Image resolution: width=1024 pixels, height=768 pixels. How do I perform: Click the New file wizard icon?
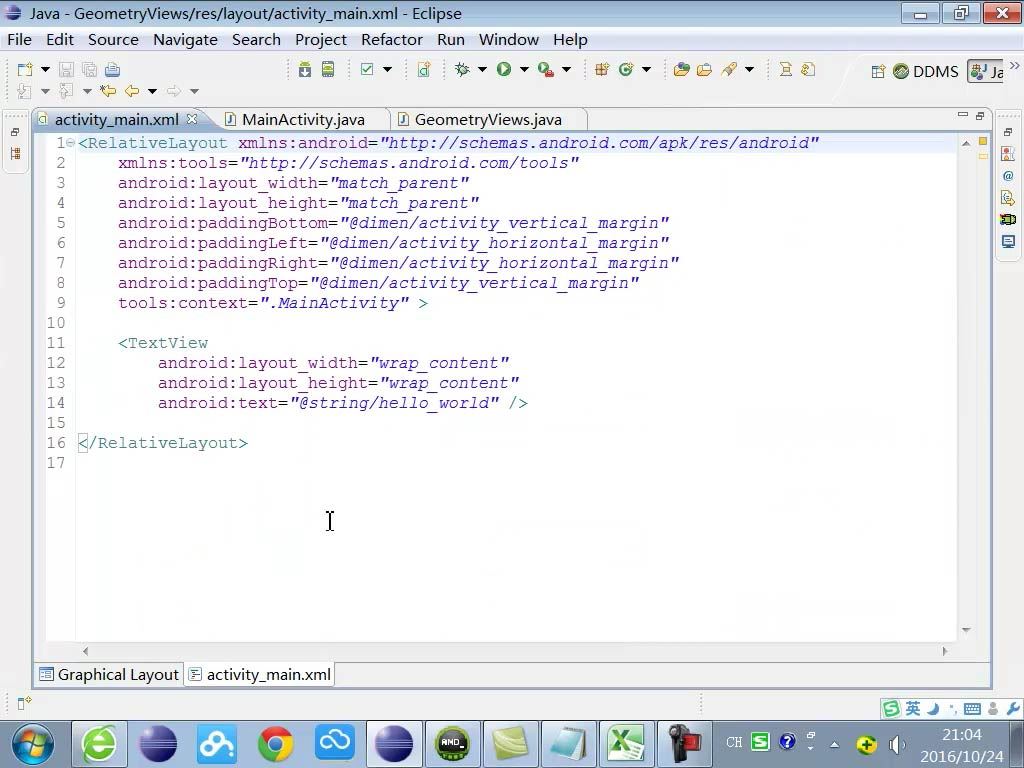coord(25,69)
